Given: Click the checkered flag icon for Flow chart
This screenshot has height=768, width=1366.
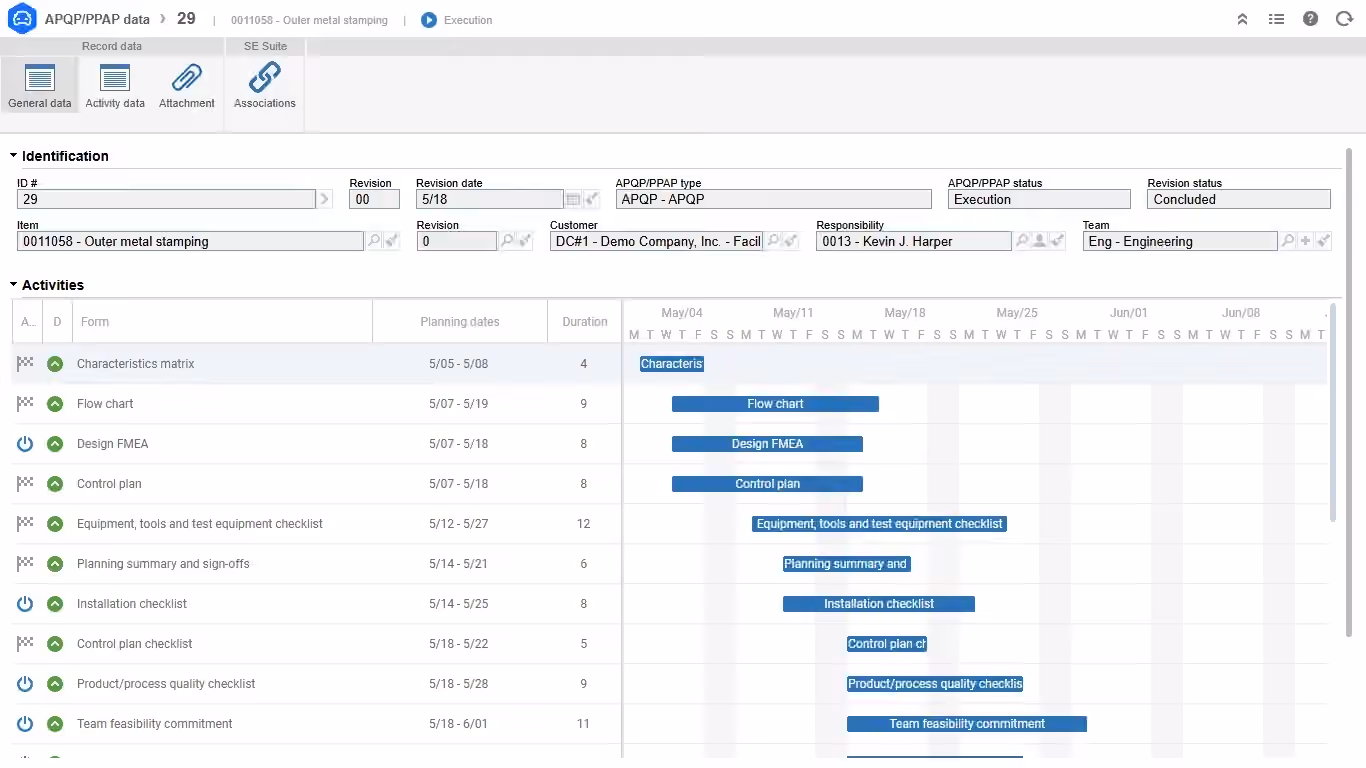Looking at the screenshot, I should pos(25,403).
